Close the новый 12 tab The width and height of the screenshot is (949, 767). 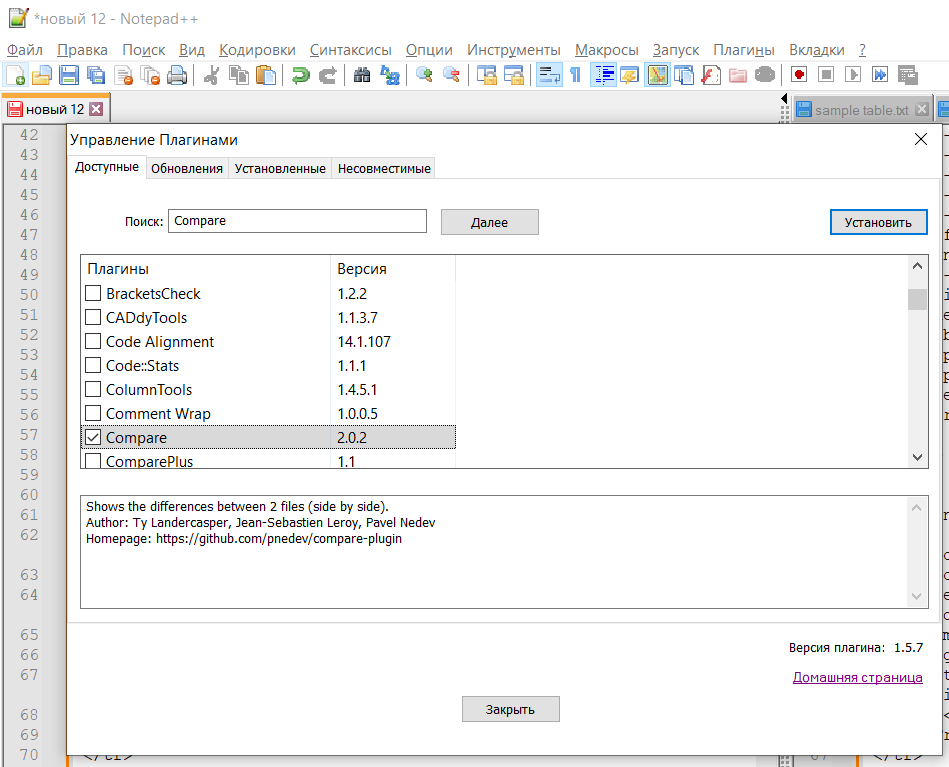coord(96,109)
